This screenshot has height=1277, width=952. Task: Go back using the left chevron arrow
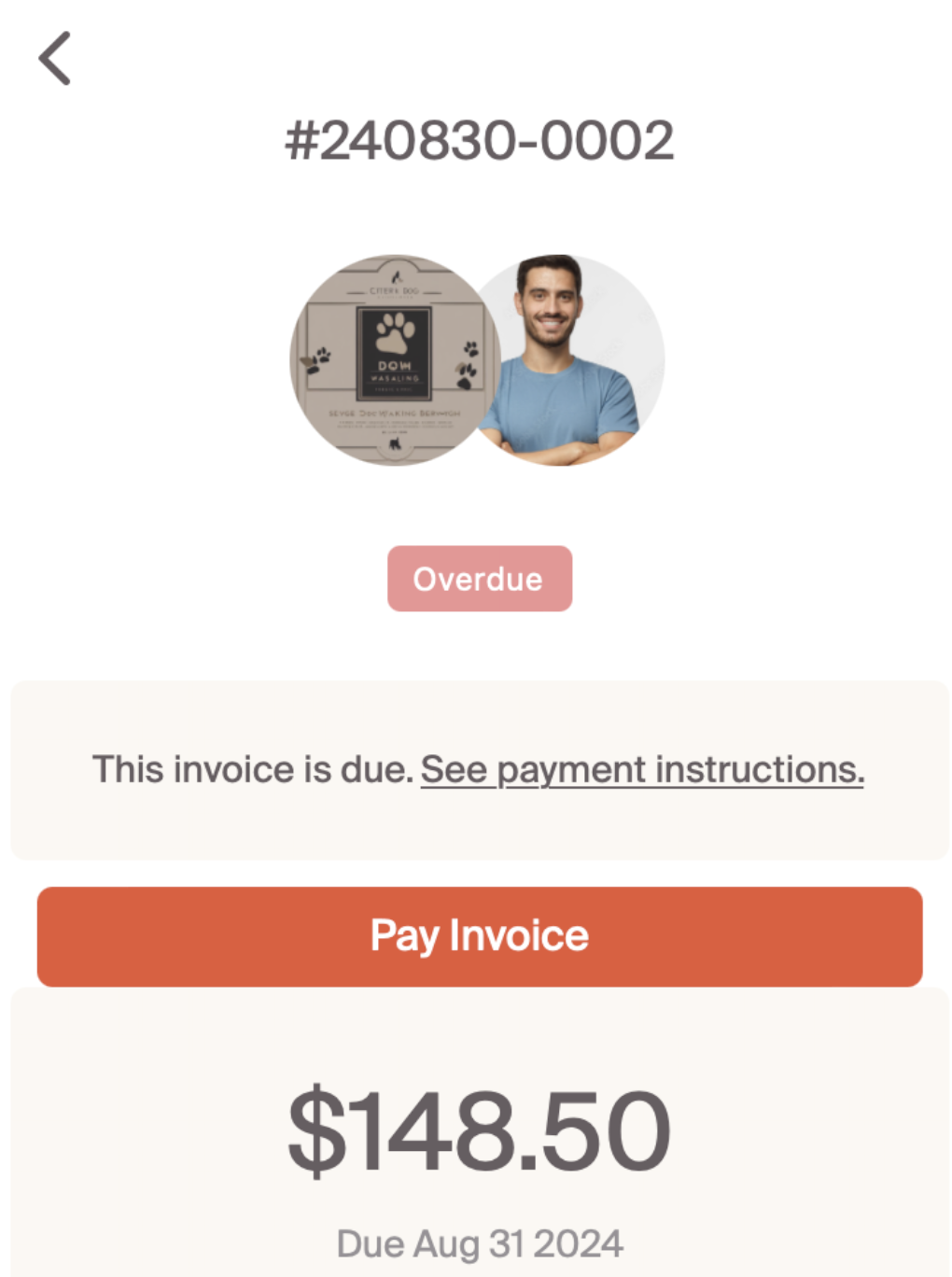[x=55, y=59]
